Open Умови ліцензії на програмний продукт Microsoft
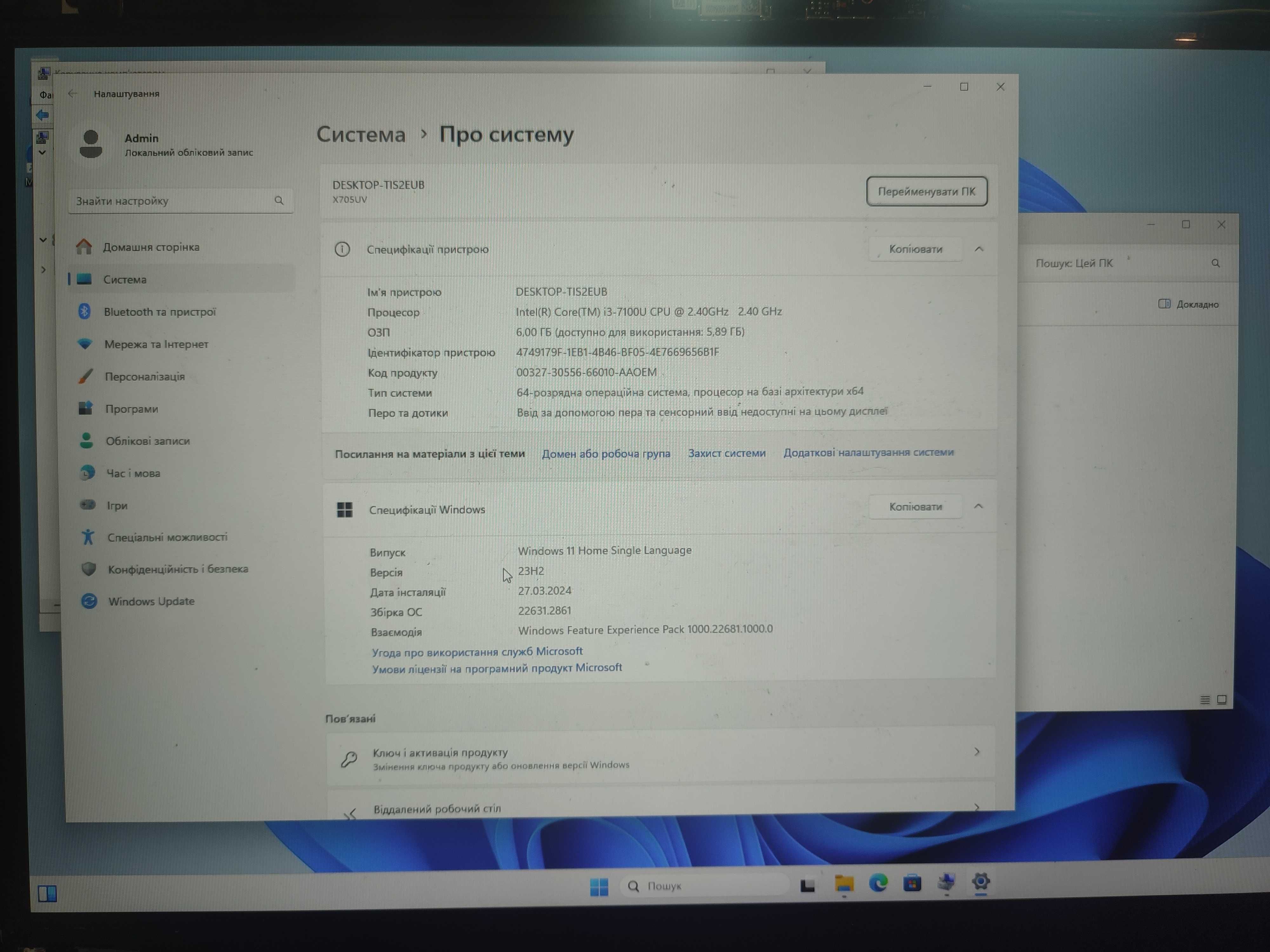 [497, 668]
